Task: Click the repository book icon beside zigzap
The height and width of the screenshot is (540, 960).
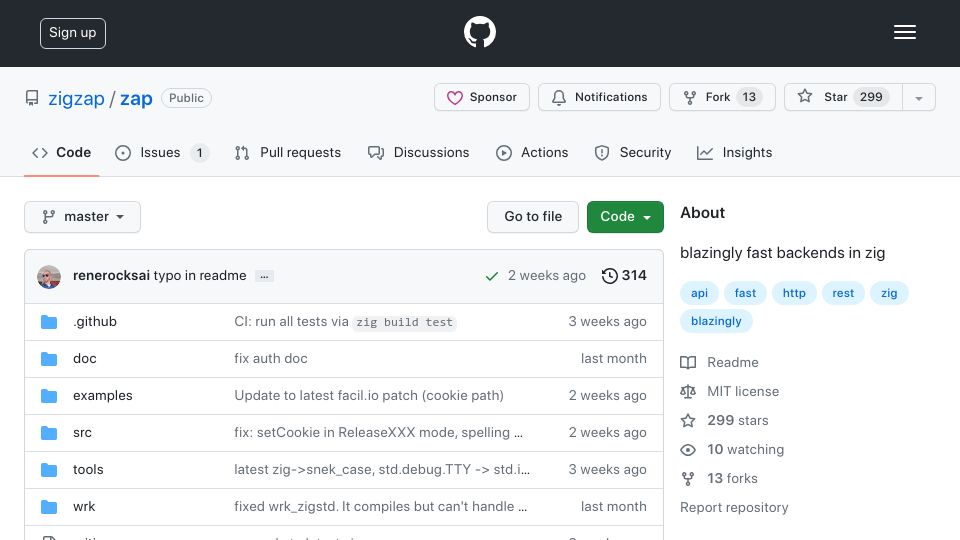Action: tap(32, 98)
